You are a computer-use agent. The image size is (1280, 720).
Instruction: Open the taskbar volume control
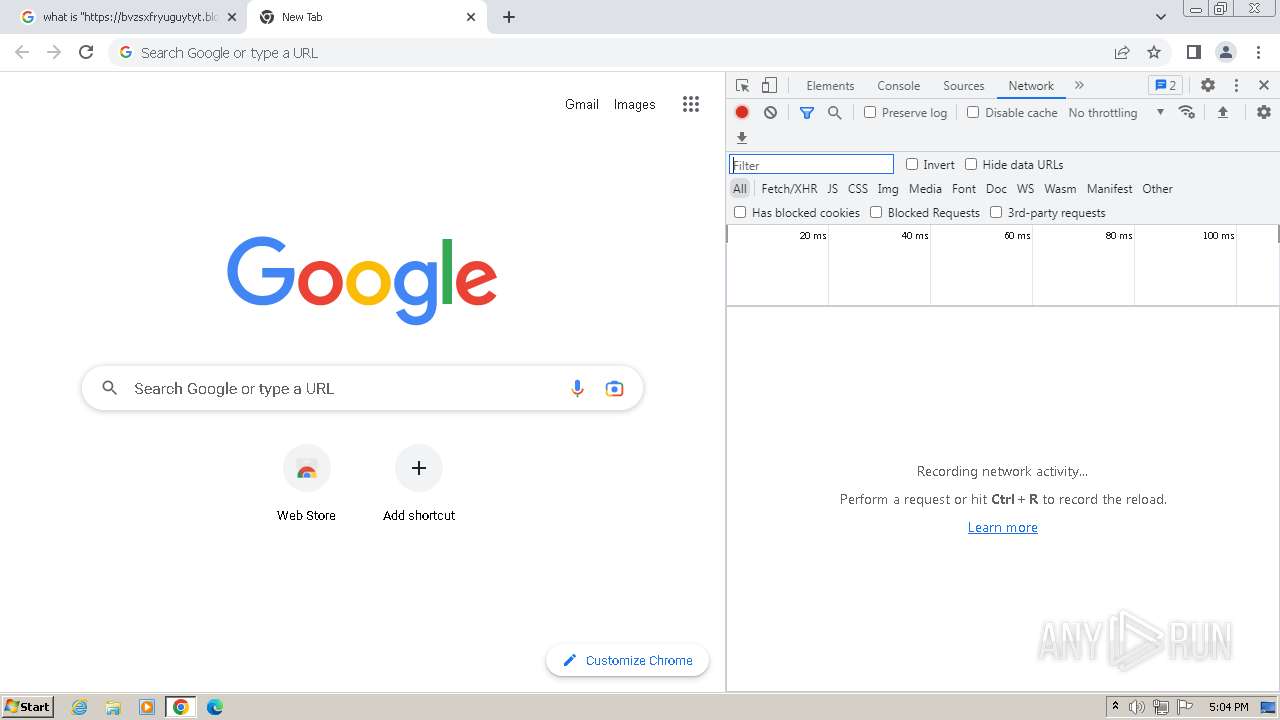(1137, 707)
